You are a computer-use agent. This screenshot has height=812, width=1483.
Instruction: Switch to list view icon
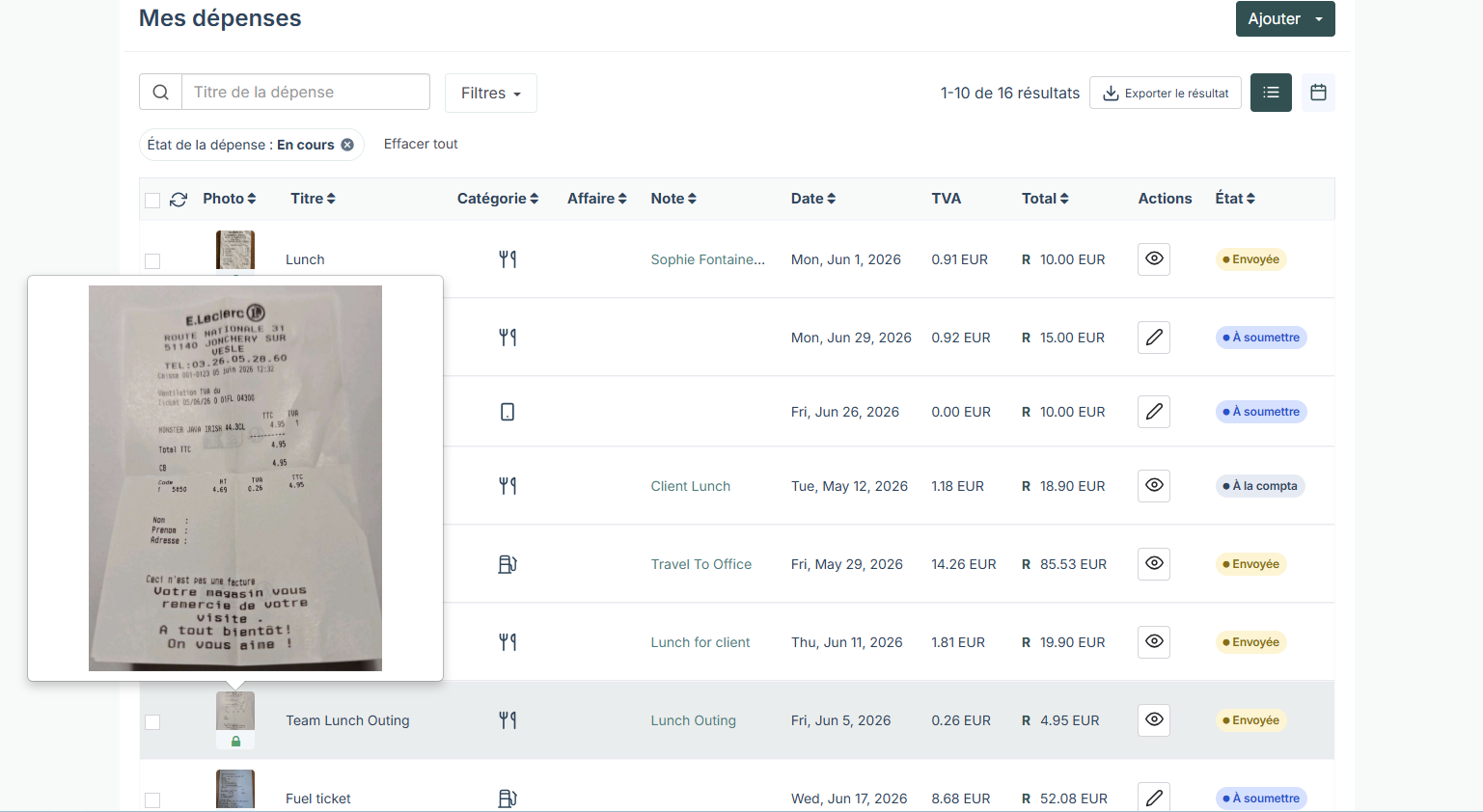[x=1271, y=93]
